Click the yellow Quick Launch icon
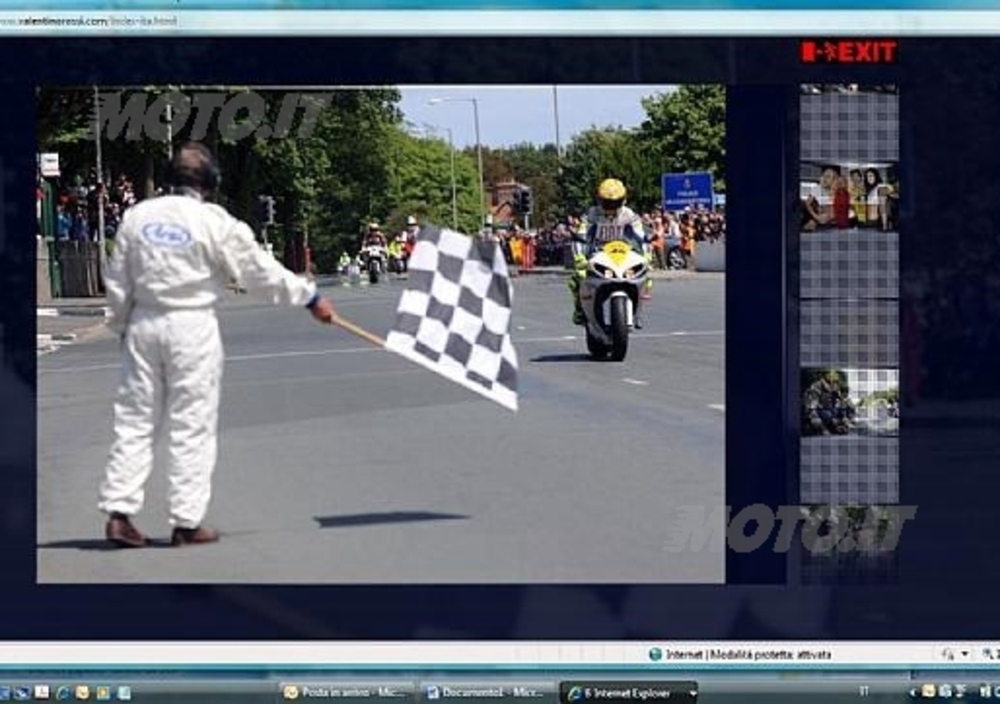 click(x=82, y=692)
